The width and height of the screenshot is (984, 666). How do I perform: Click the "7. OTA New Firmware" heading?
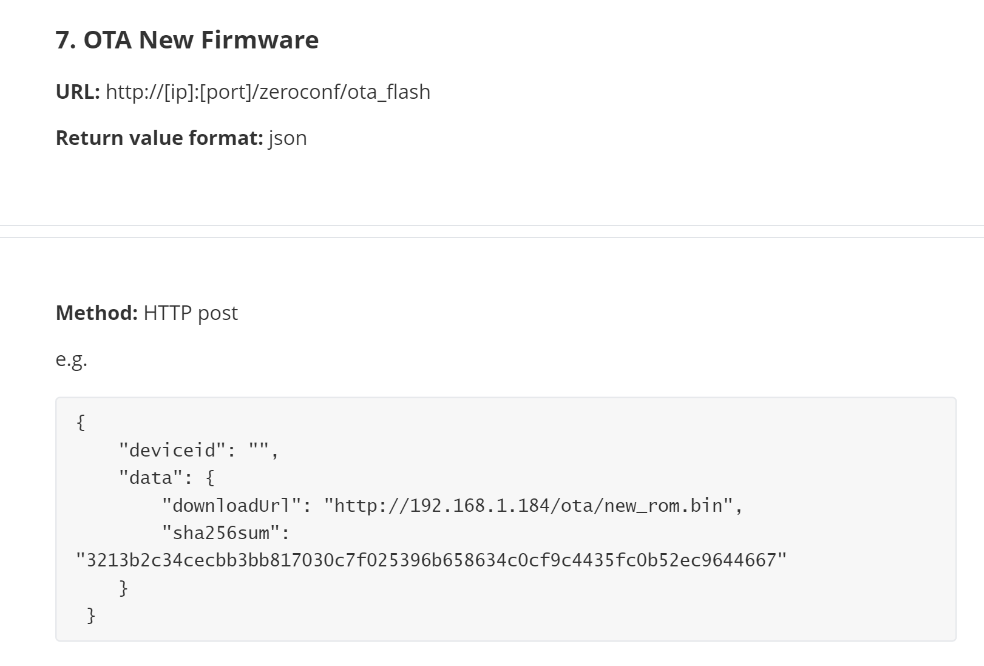click(x=187, y=40)
